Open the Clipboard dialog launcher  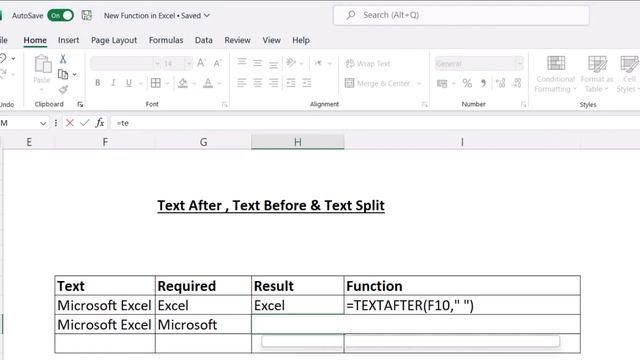point(80,104)
